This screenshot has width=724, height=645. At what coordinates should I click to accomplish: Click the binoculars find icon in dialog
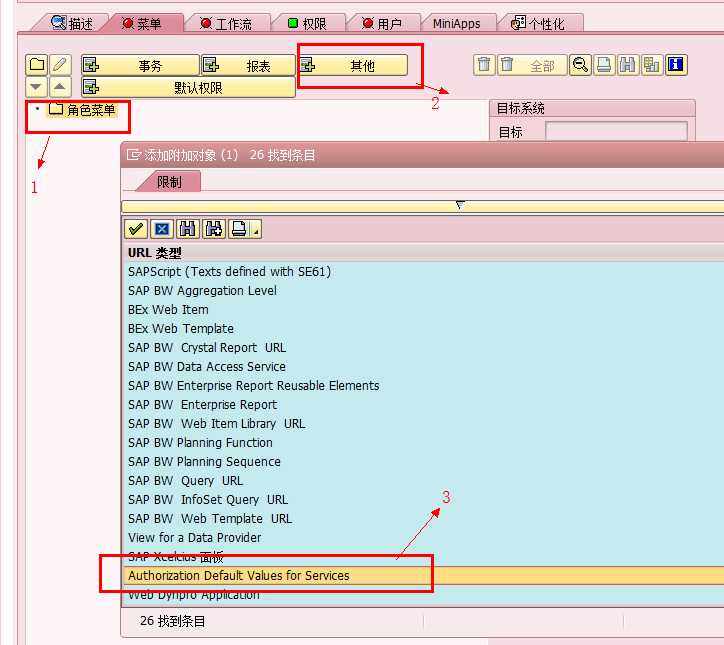188,229
